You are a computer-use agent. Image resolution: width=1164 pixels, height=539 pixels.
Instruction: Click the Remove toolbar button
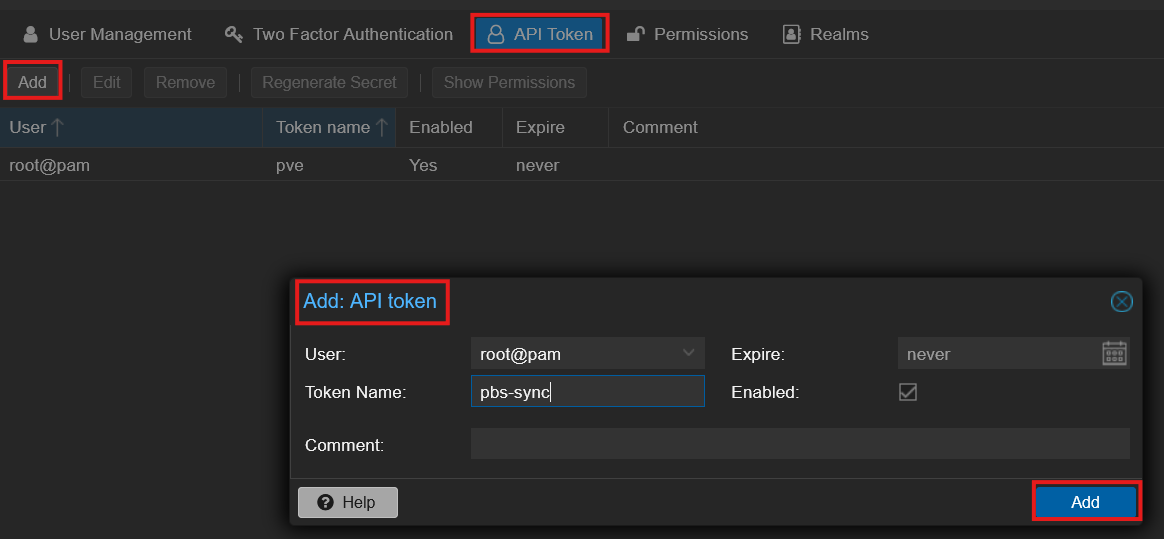pyautogui.click(x=185, y=82)
